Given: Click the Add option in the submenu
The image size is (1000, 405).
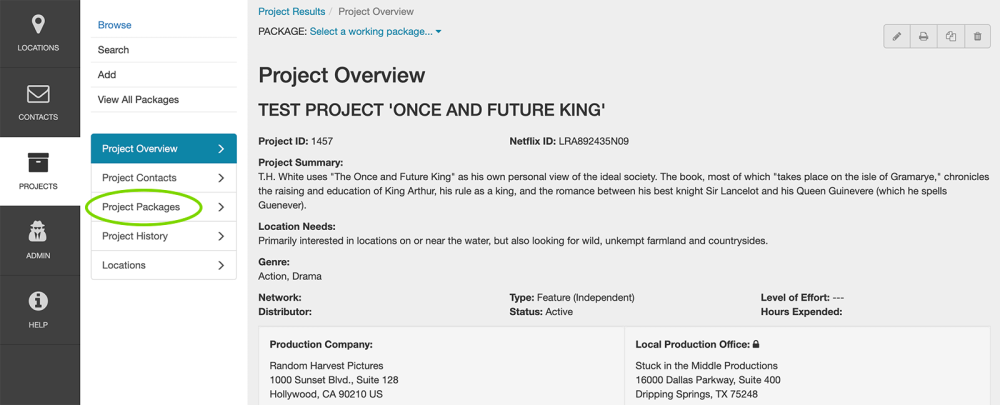Looking at the screenshot, I should 107,75.
